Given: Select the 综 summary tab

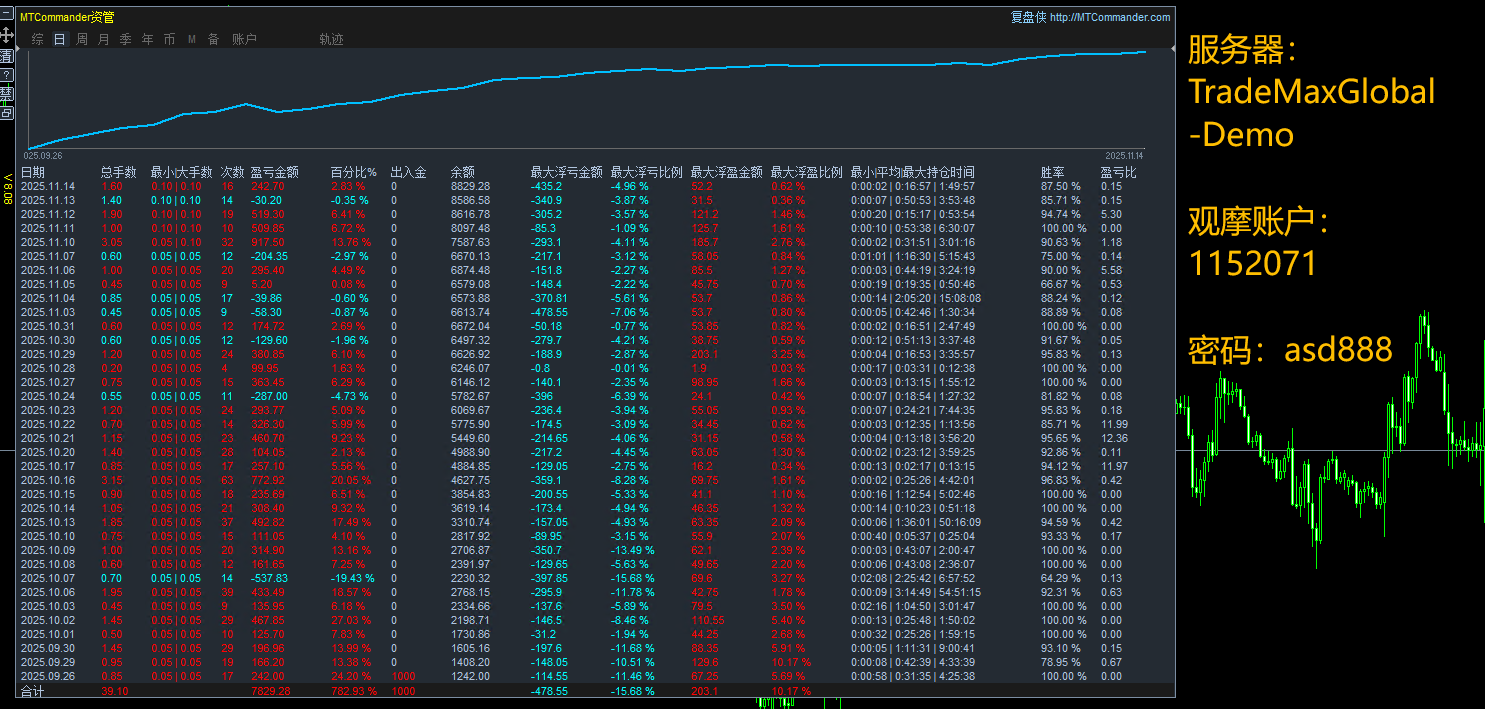Looking at the screenshot, I should [37, 38].
